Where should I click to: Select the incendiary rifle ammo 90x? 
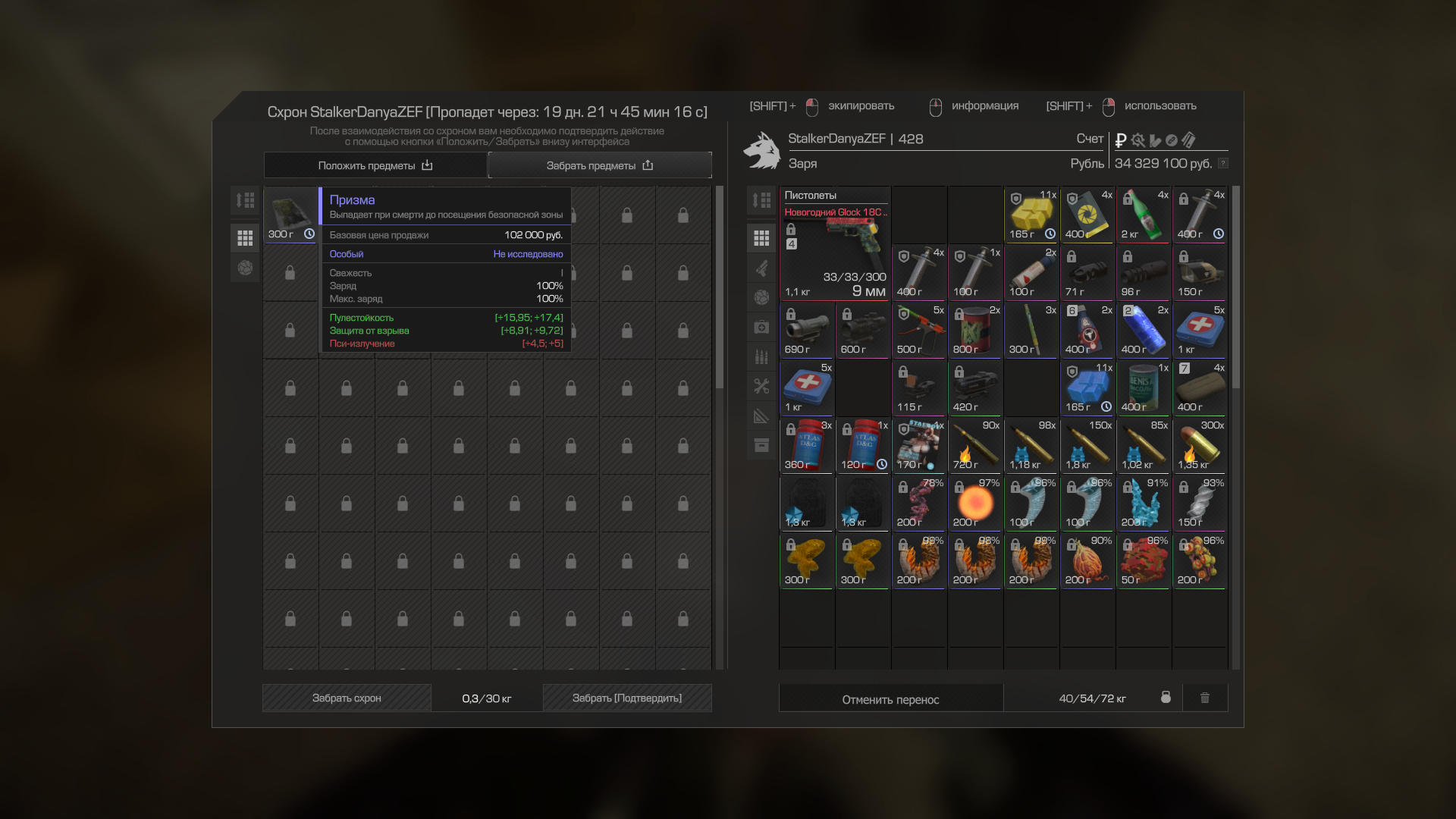pyautogui.click(x=975, y=445)
